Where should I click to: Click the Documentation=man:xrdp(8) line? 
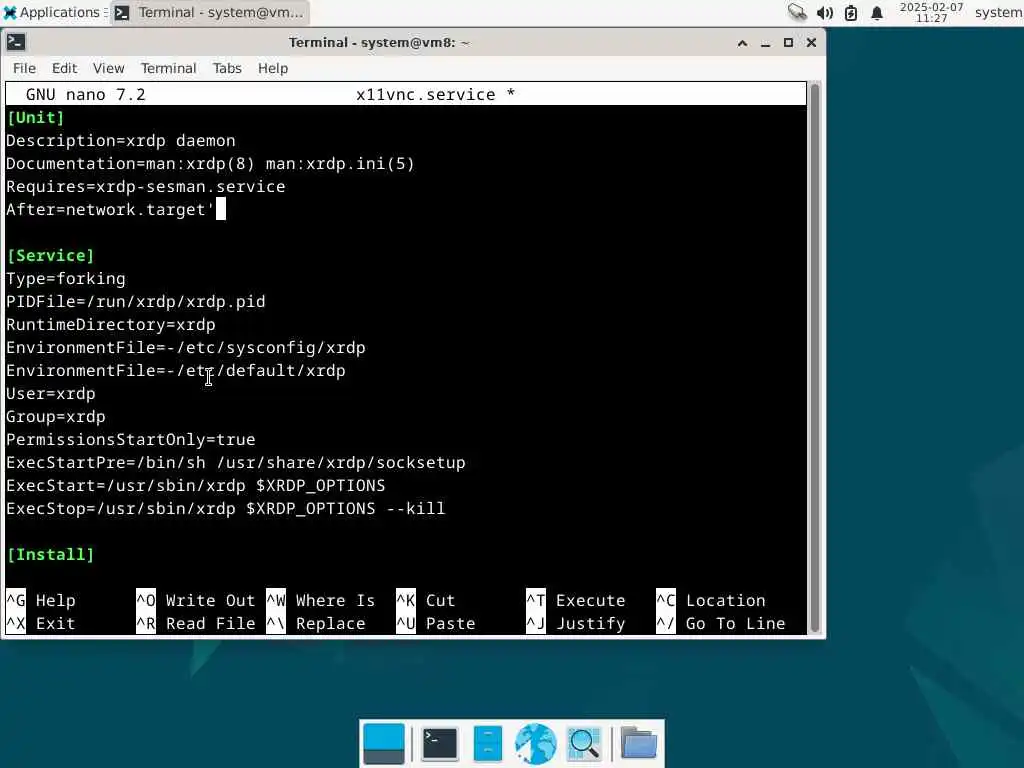(x=210, y=163)
